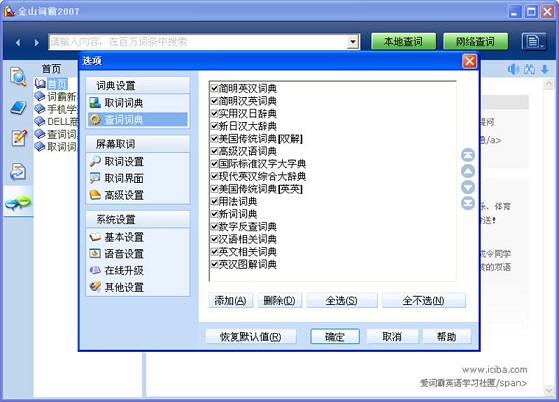This screenshot has height=402, width=559.
Task: Click the speaker pronunciation icon
Action: click(513, 69)
